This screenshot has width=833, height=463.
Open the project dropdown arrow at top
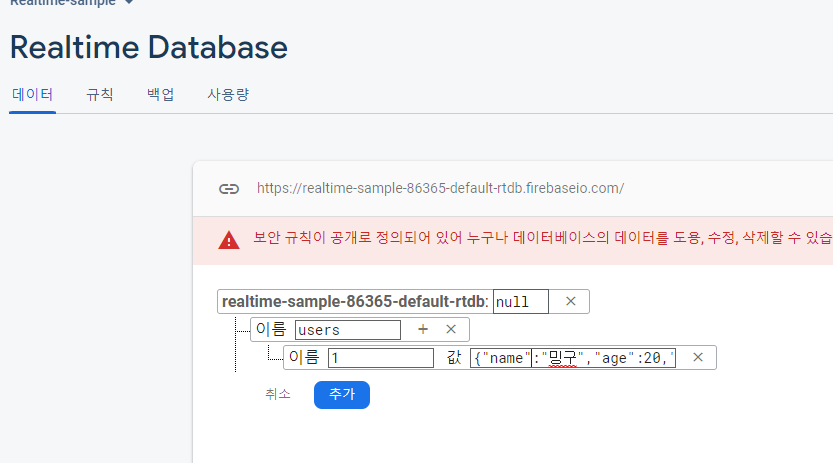click(x=129, y=2)
